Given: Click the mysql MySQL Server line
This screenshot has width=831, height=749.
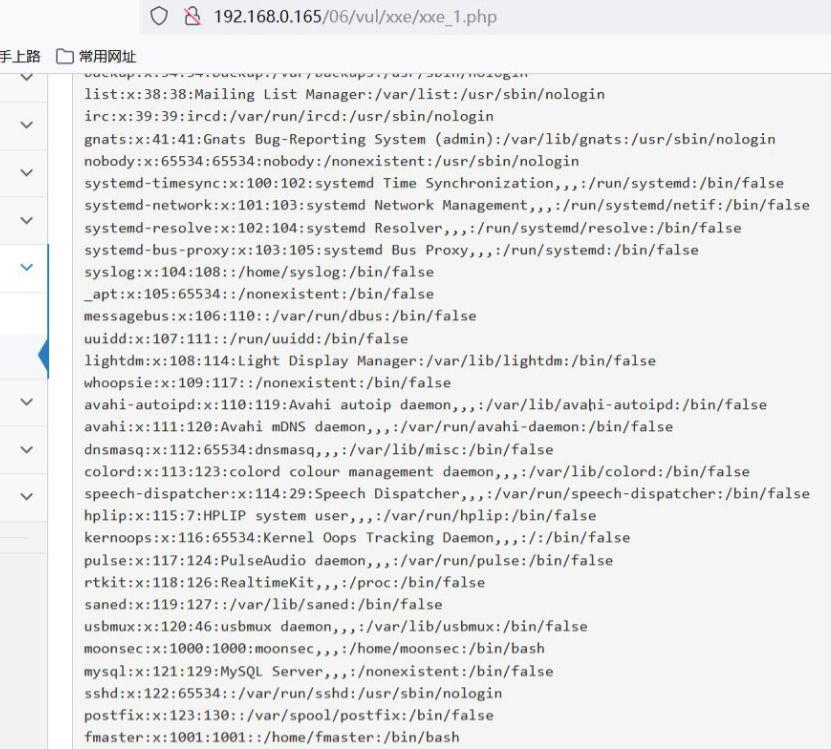Looking at the screenshot, I should (x=318, y=671).
